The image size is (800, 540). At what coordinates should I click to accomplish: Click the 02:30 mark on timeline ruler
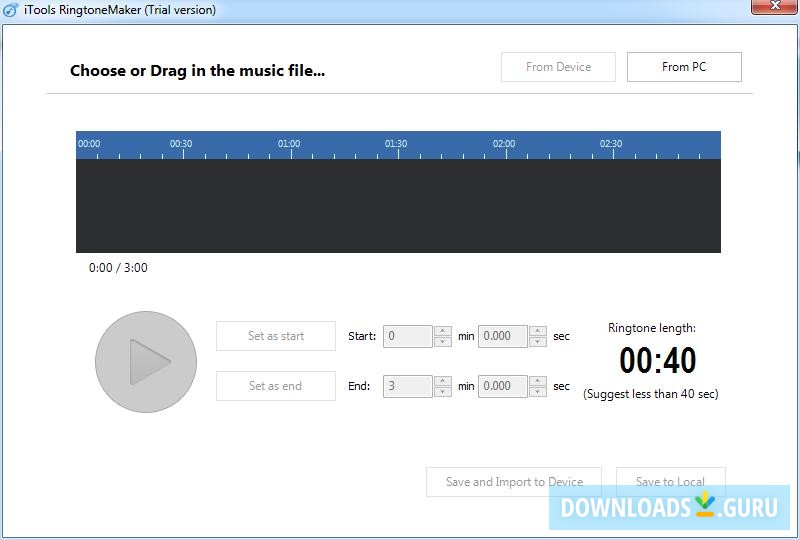coord(611,144)
